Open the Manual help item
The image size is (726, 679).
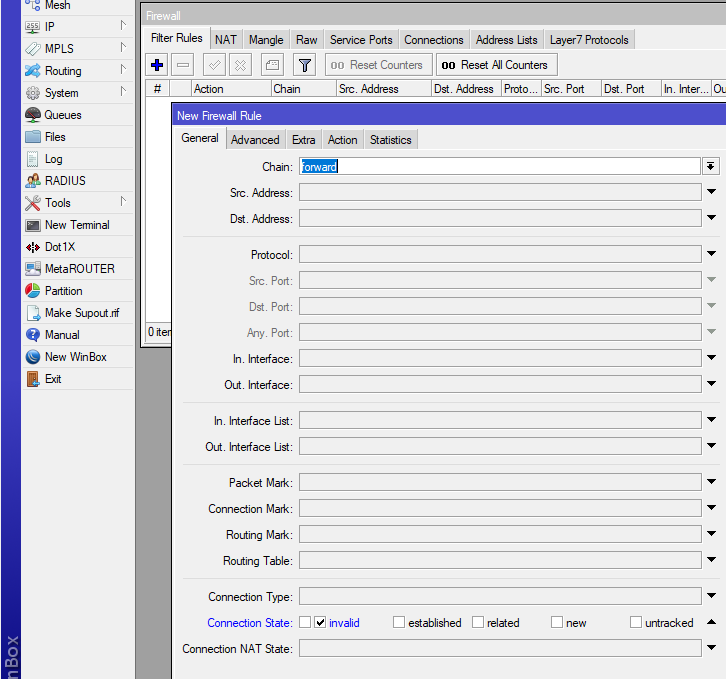61,335
